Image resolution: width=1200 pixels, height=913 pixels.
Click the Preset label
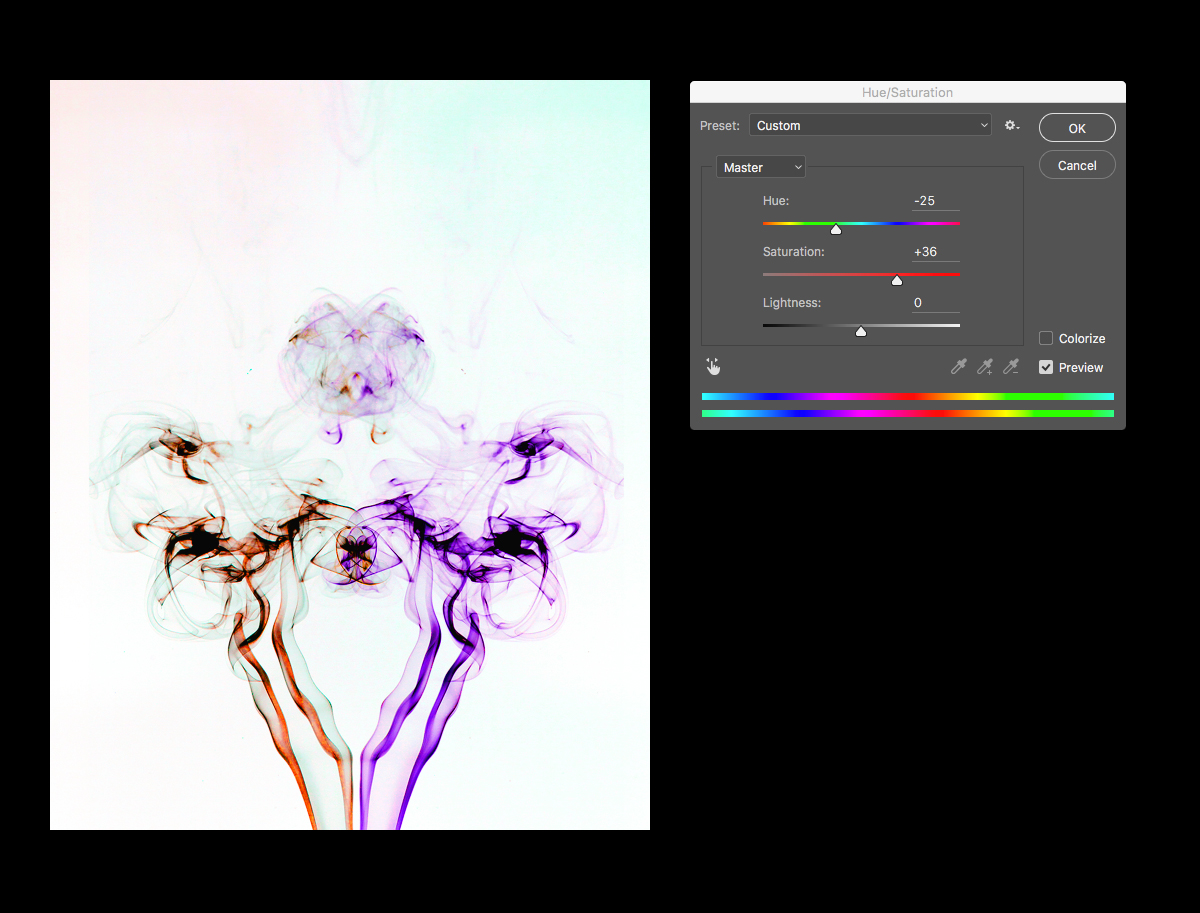click(x=720, y=125)
